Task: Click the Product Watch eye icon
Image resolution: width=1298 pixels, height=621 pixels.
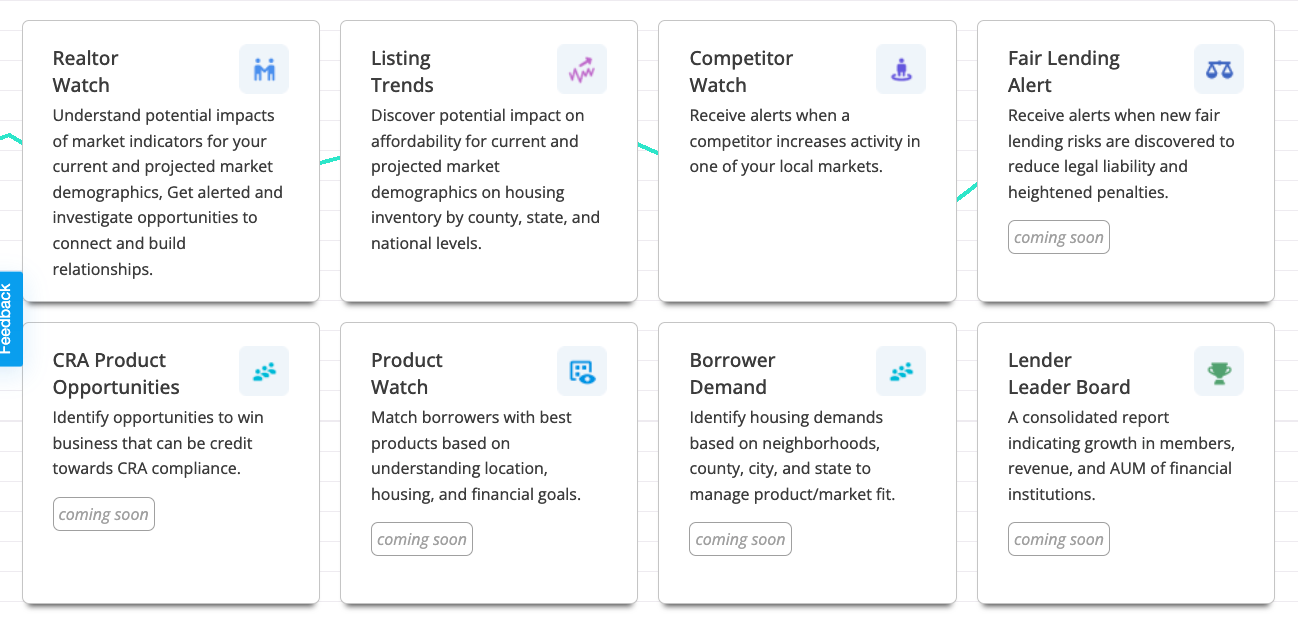Action: coord(582,371)
